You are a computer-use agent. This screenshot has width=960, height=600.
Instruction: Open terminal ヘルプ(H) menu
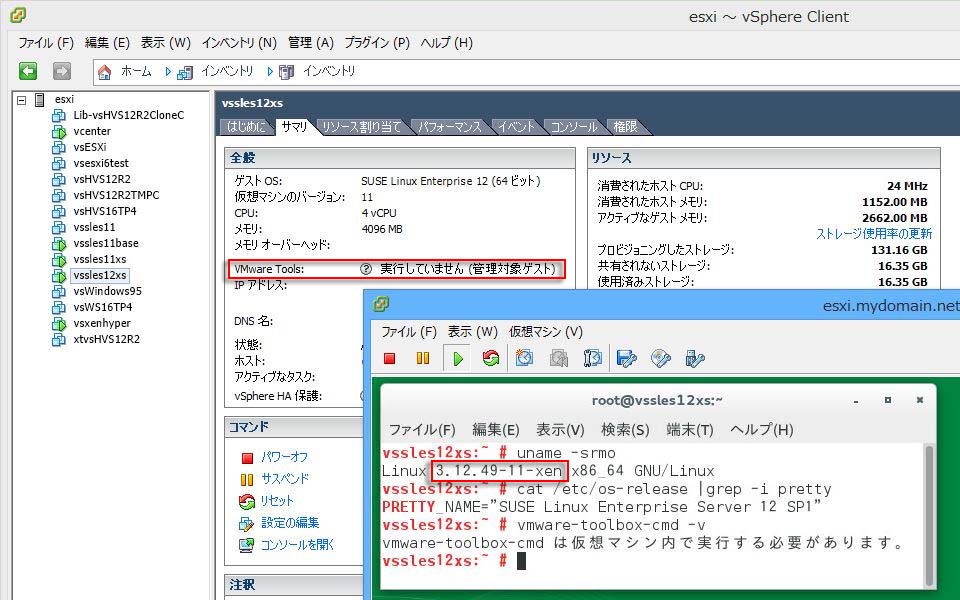762,430
